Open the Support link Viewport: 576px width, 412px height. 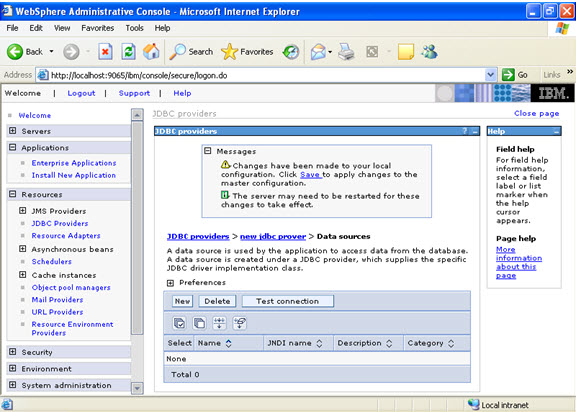click(x=134, y=93)
